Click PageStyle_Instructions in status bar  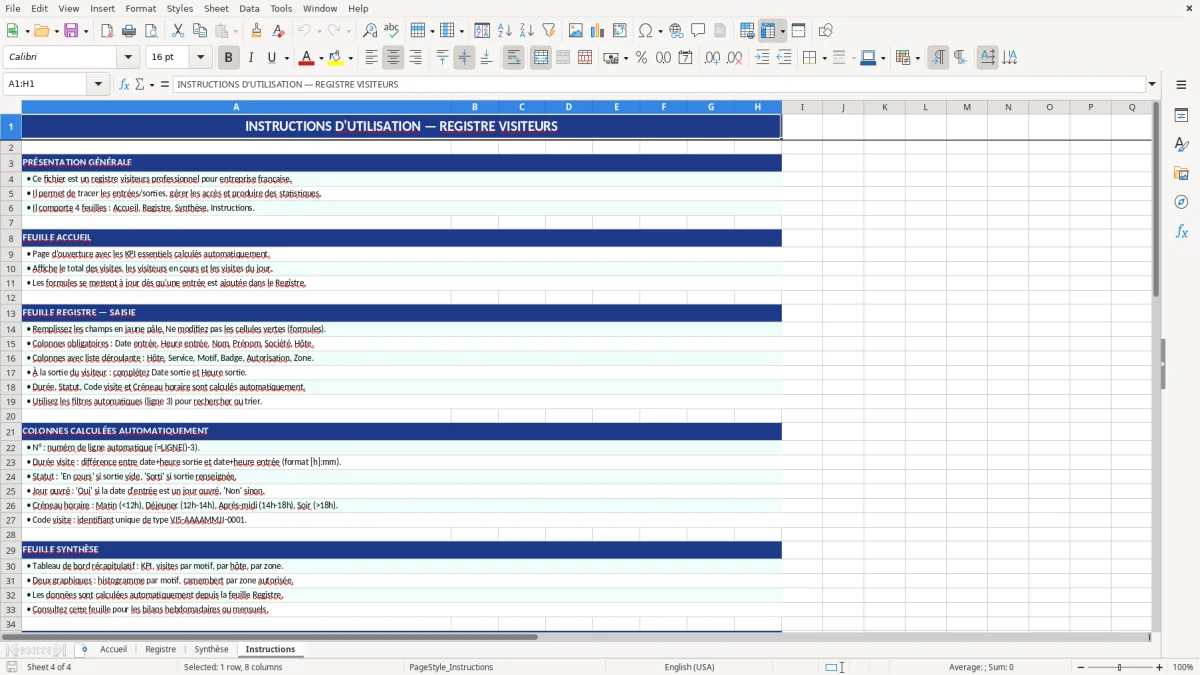(x=451, y=667)
